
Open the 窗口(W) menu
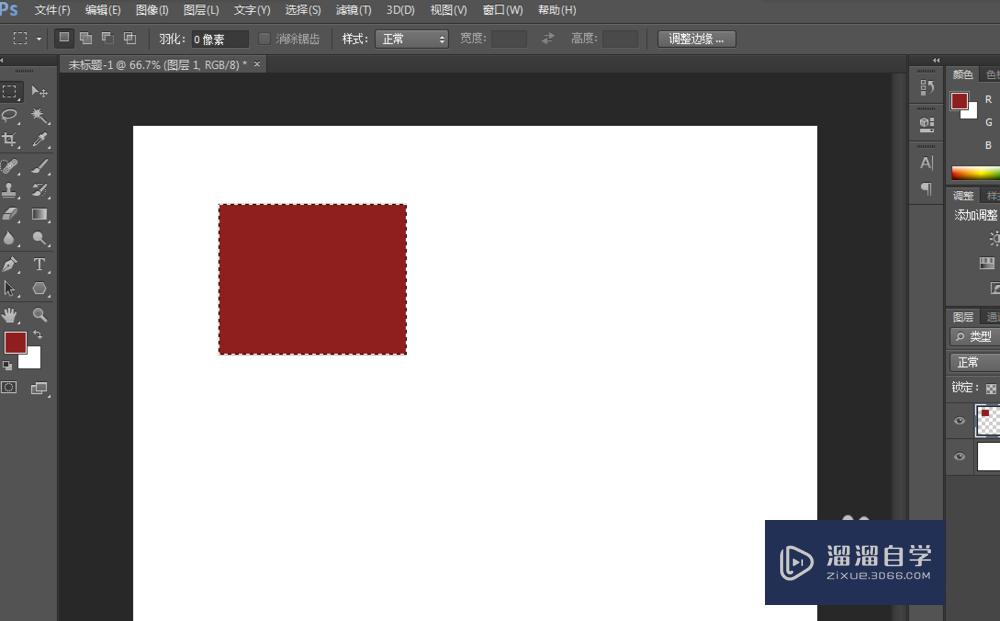coord(503,10)
